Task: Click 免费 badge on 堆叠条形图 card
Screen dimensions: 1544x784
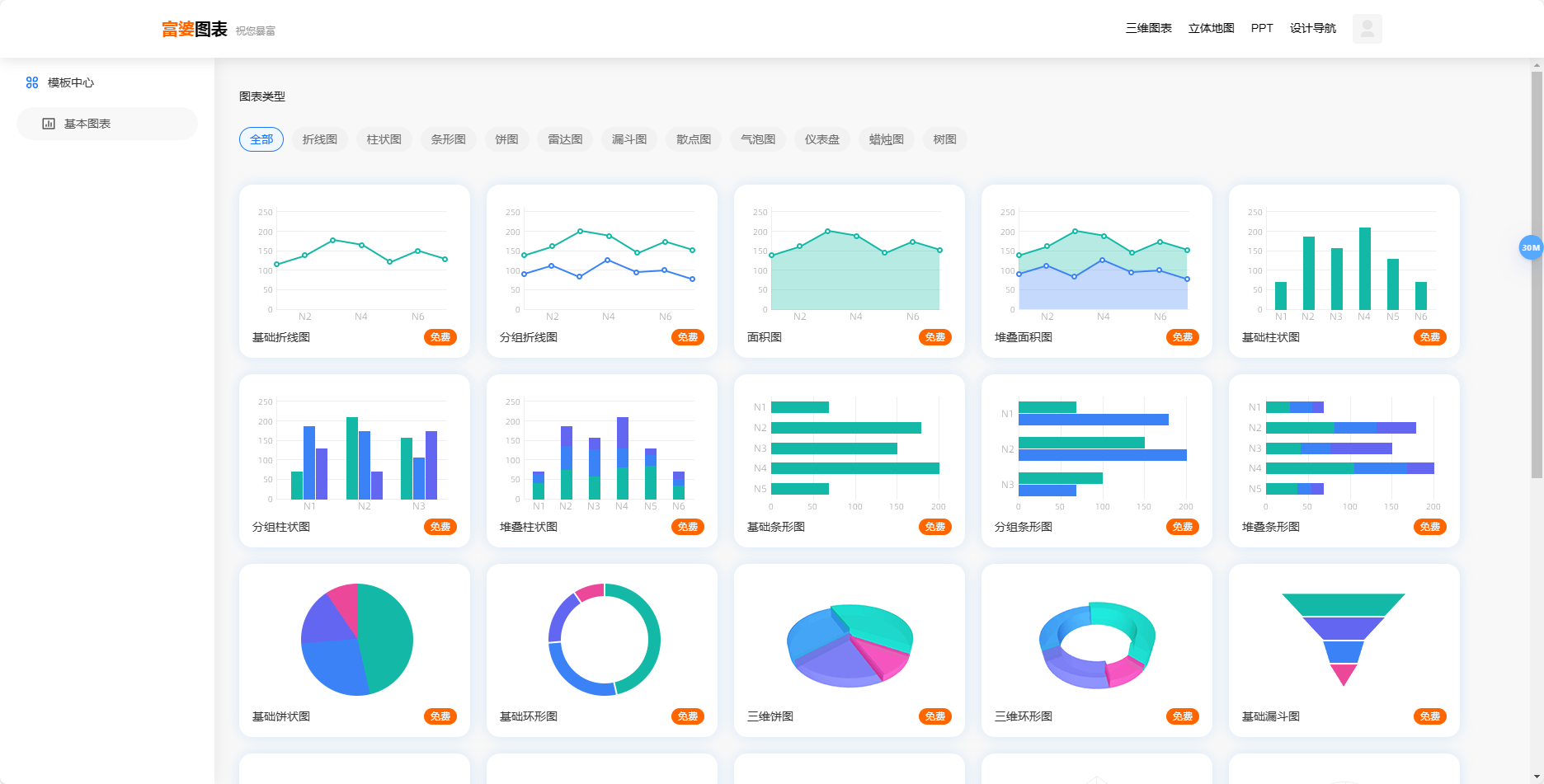Action: click(1429, 527)
